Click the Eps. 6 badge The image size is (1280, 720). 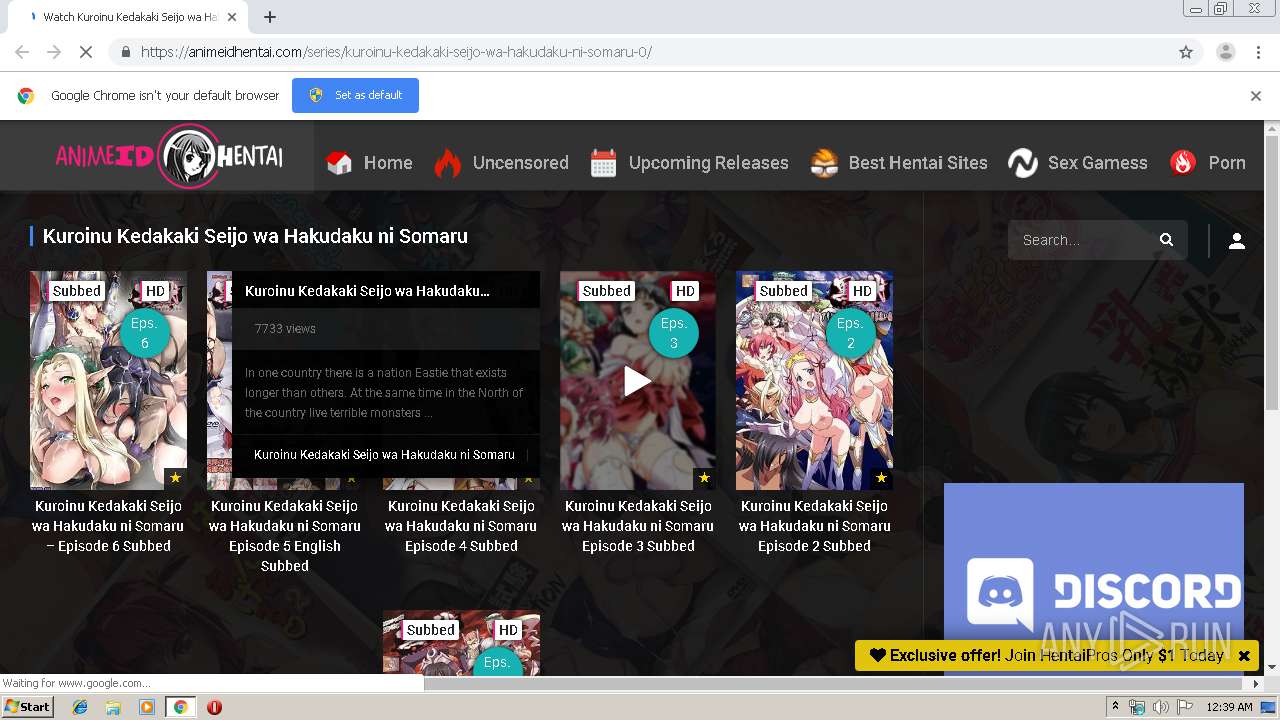145,333
